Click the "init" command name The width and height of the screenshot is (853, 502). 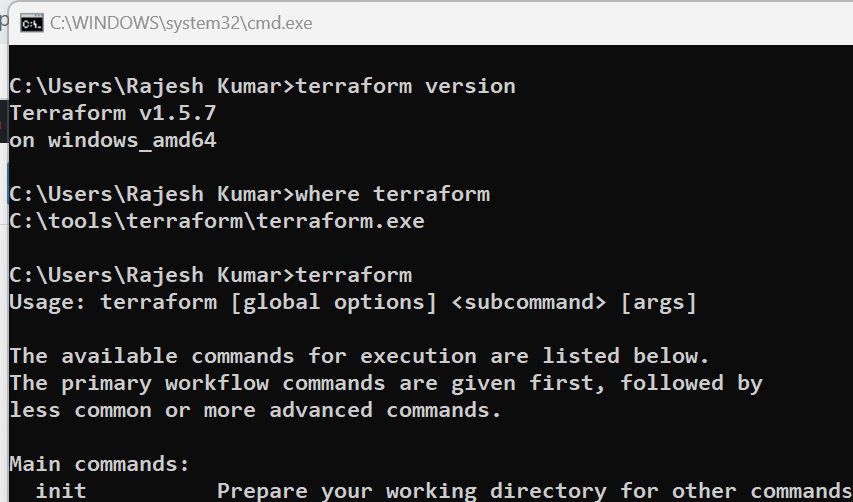click(61, 491)
